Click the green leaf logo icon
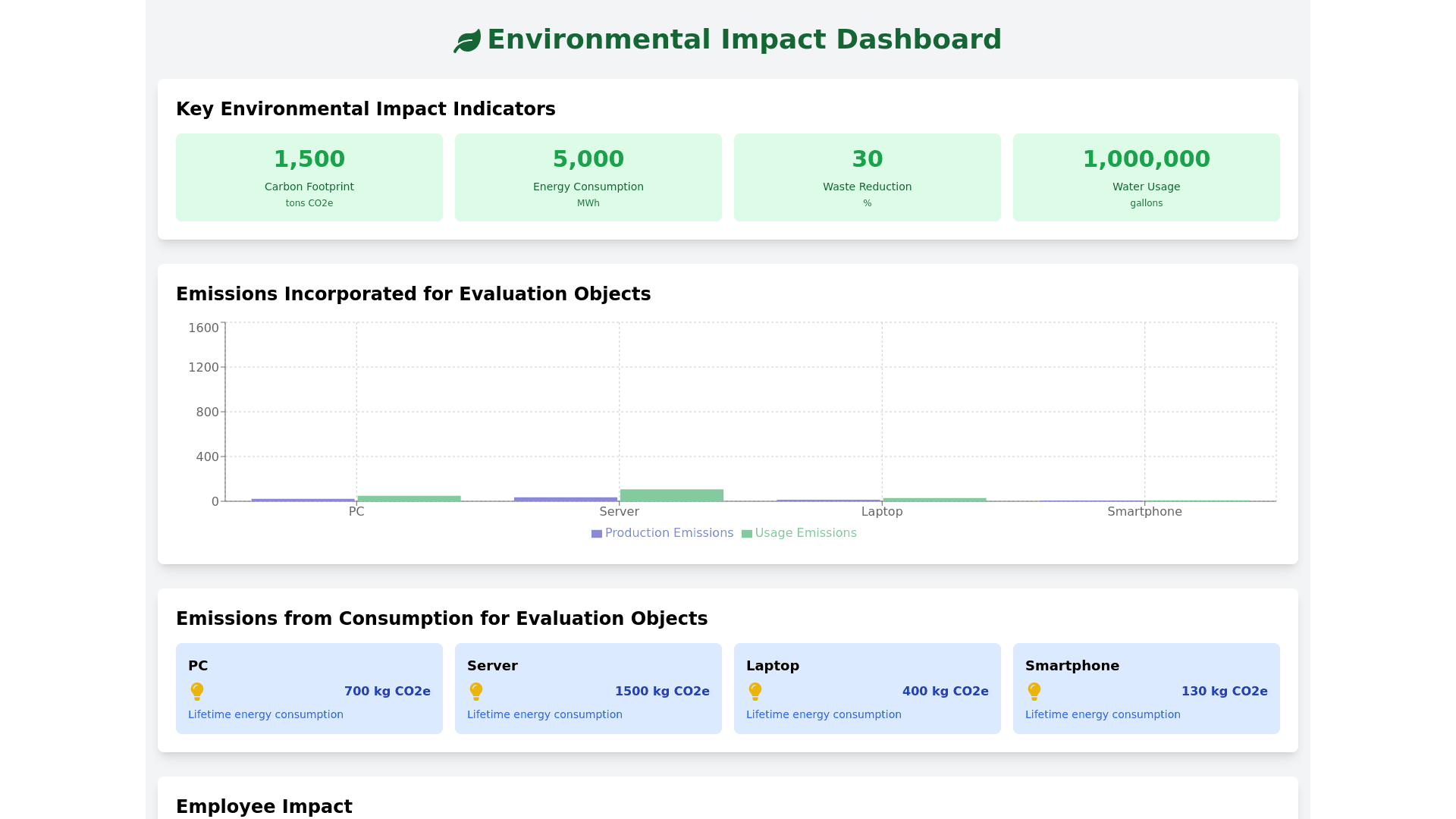The image size is (1456, 819). 467,41
